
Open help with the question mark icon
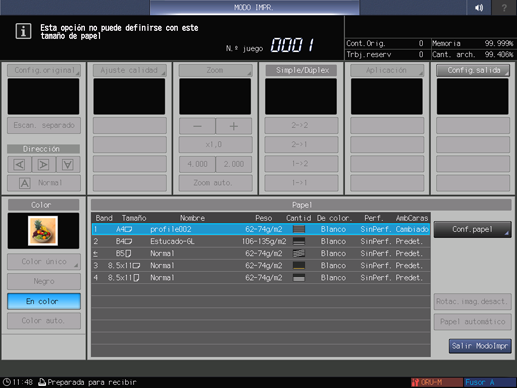[504, 7]
